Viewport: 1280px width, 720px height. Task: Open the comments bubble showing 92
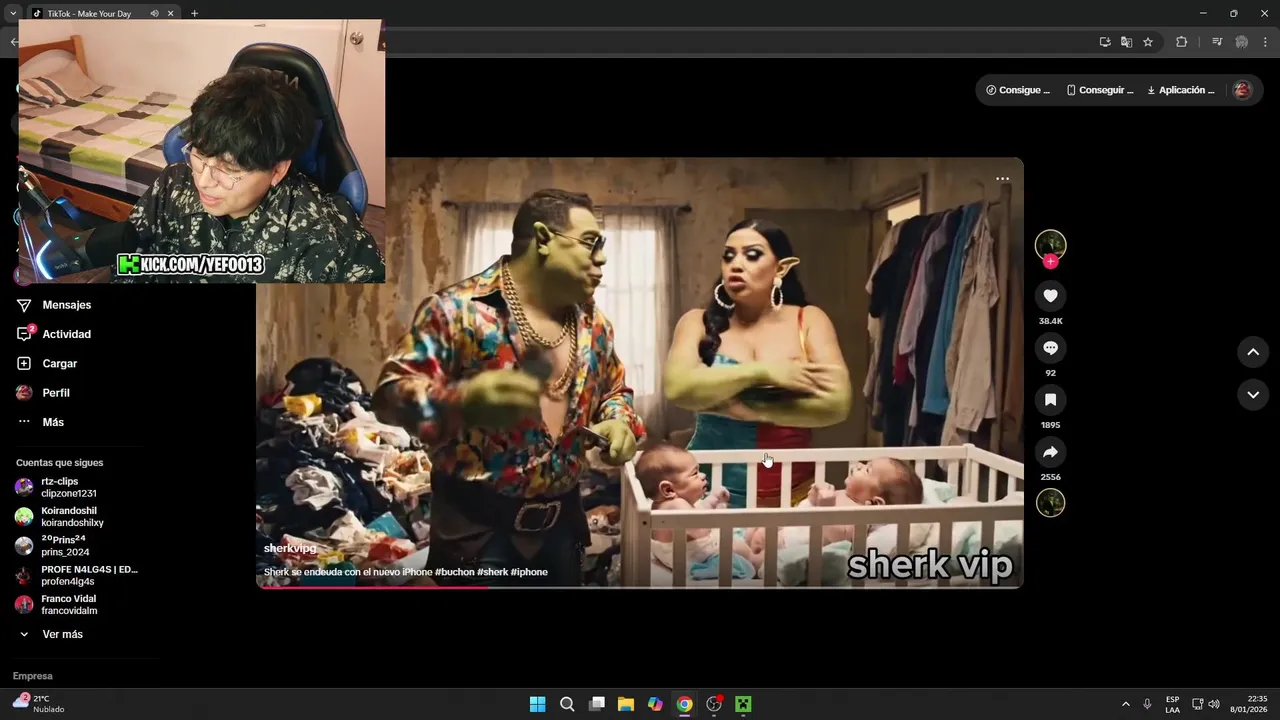pos(1050,348)
